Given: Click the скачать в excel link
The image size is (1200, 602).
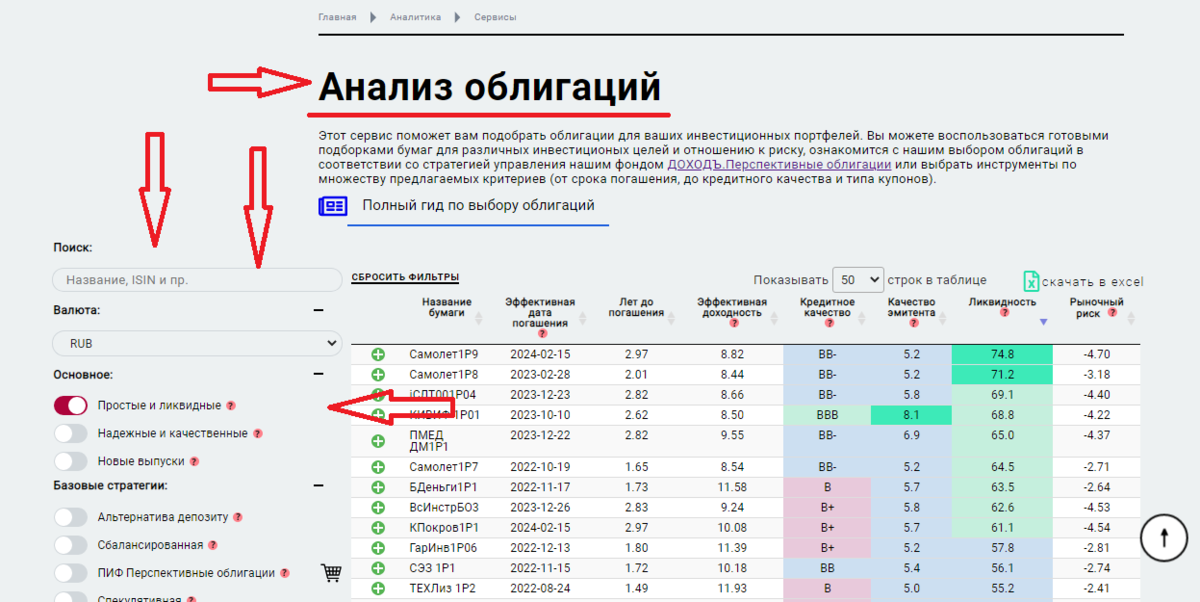Looking at the screenshot, I should tap(1092, 282).
